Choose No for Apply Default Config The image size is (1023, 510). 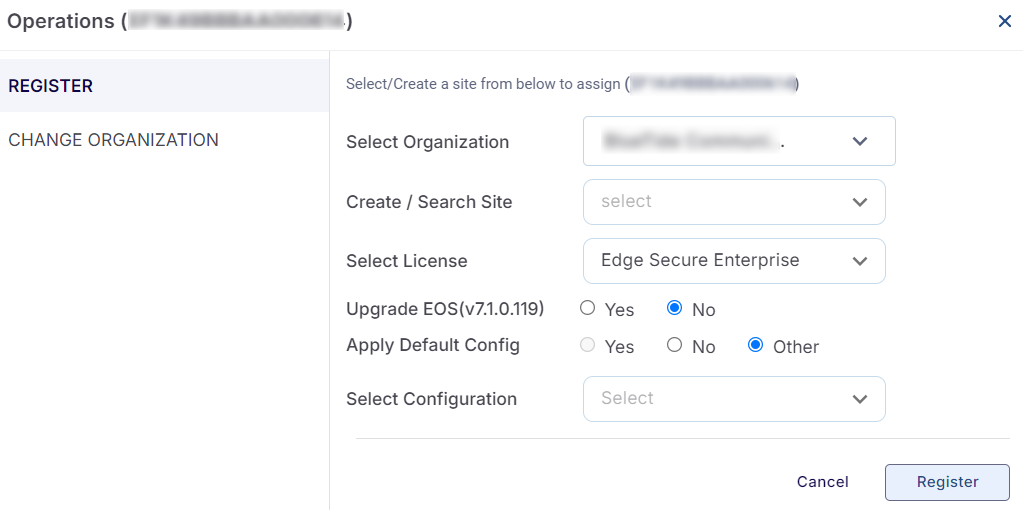point(675,345)
